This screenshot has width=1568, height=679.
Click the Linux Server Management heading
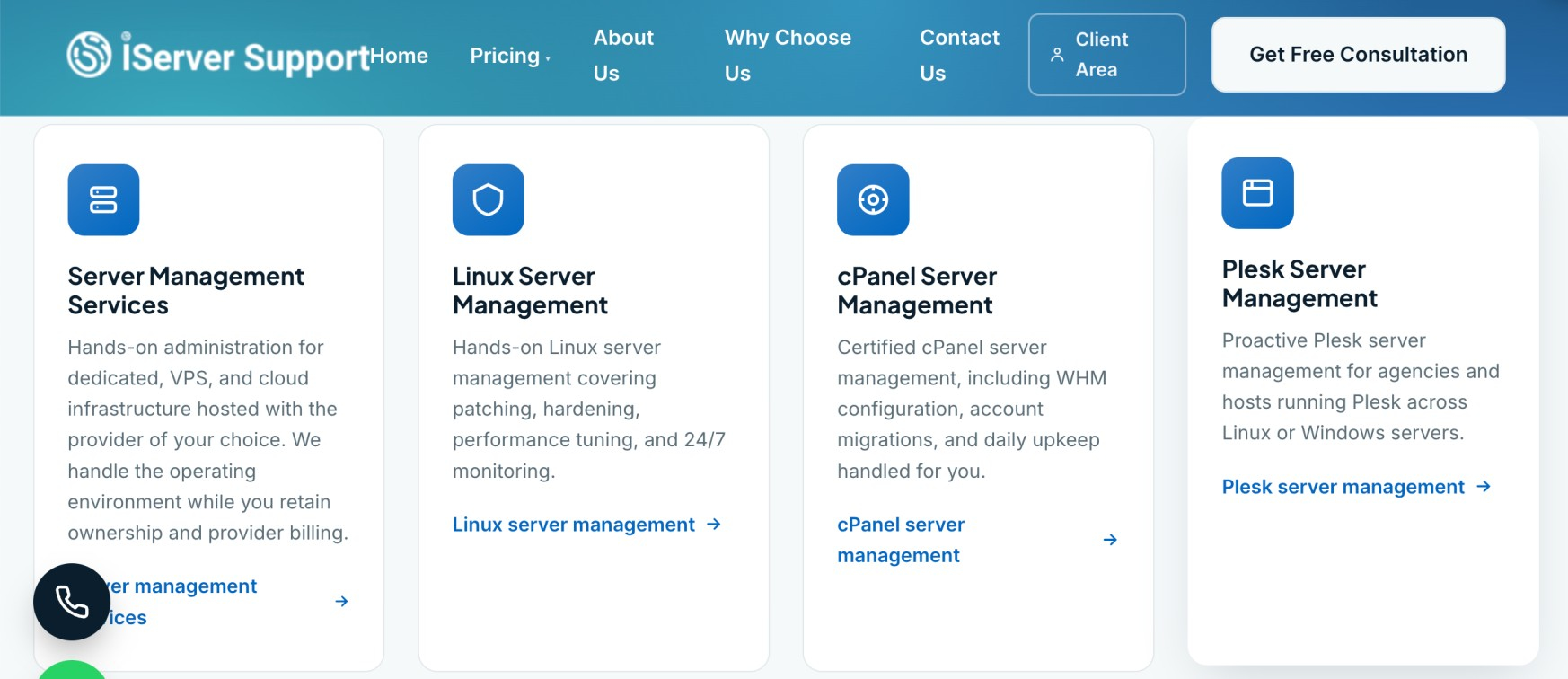pos(530,291)
